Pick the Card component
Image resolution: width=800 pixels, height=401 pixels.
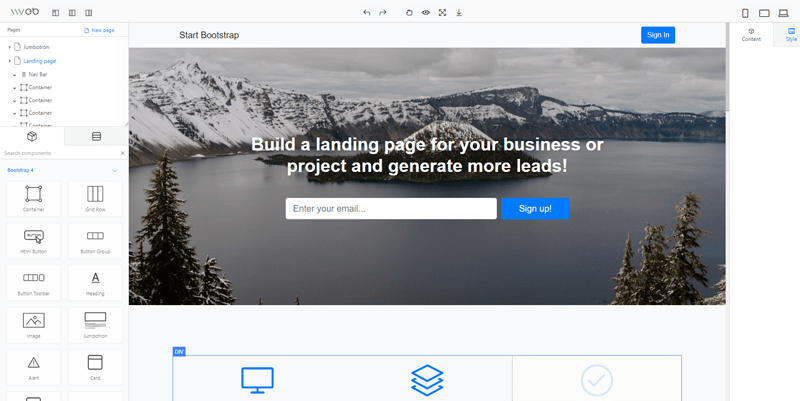pos(95,367)
